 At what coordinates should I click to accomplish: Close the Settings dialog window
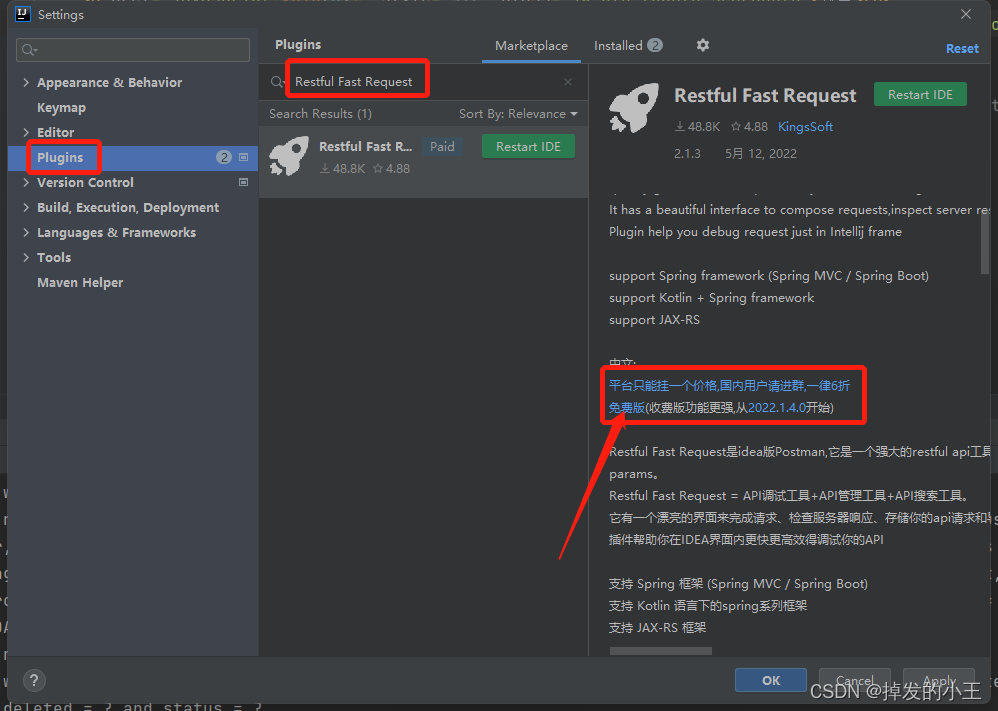(x=966, y=14)
